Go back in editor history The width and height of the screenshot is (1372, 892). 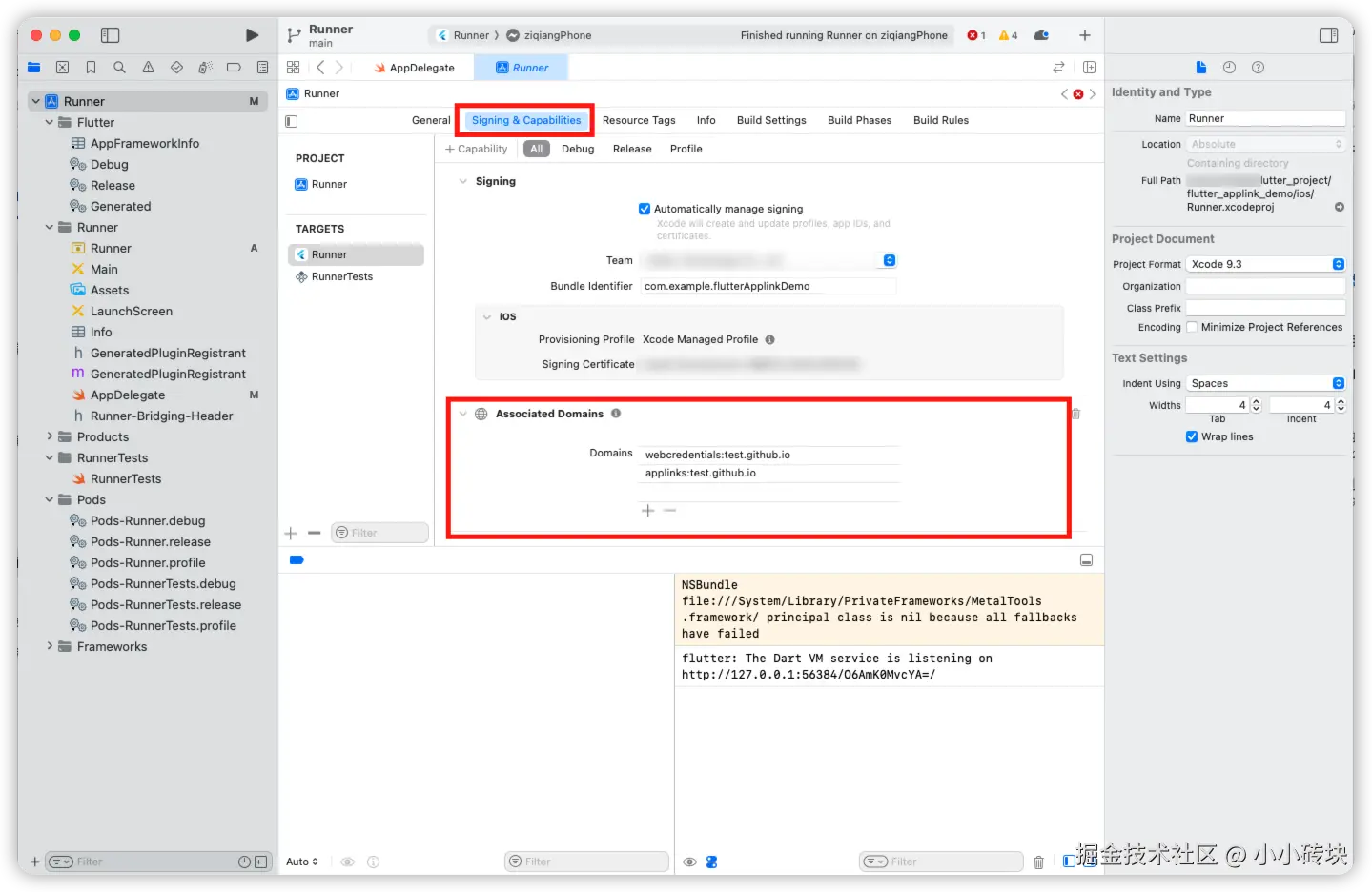[320, 68]
